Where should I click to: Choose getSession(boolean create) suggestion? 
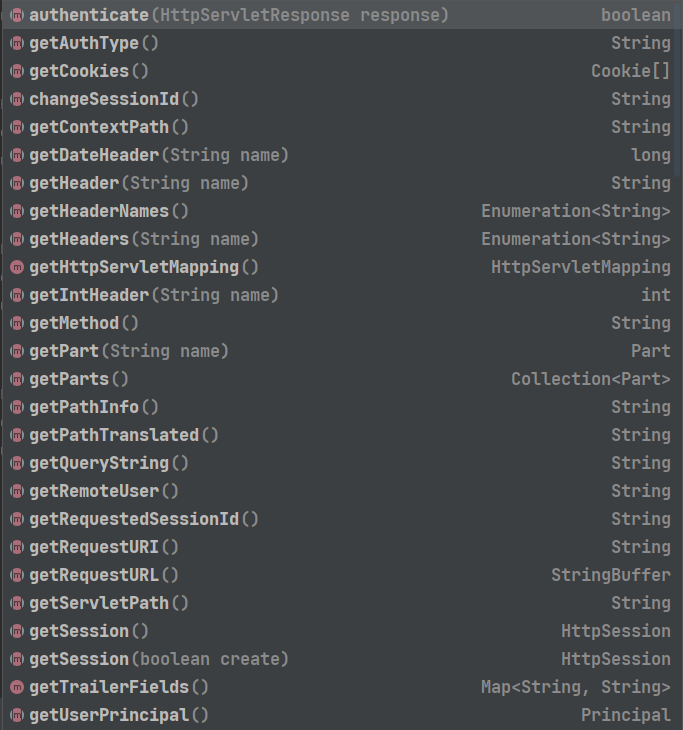click(x=338, y=659)
